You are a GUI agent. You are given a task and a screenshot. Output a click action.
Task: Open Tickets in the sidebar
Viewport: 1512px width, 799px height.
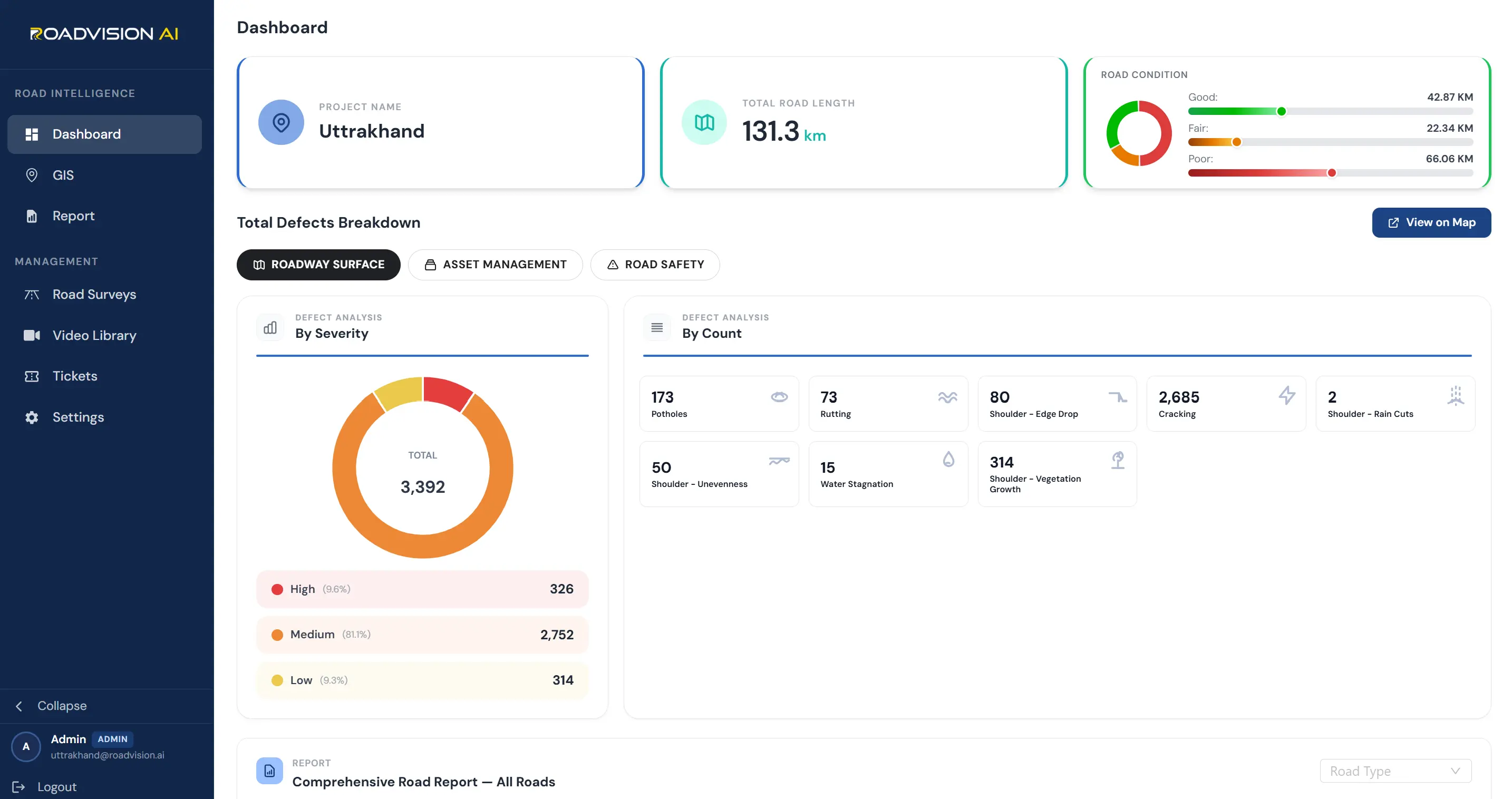(x=104, y=376)
